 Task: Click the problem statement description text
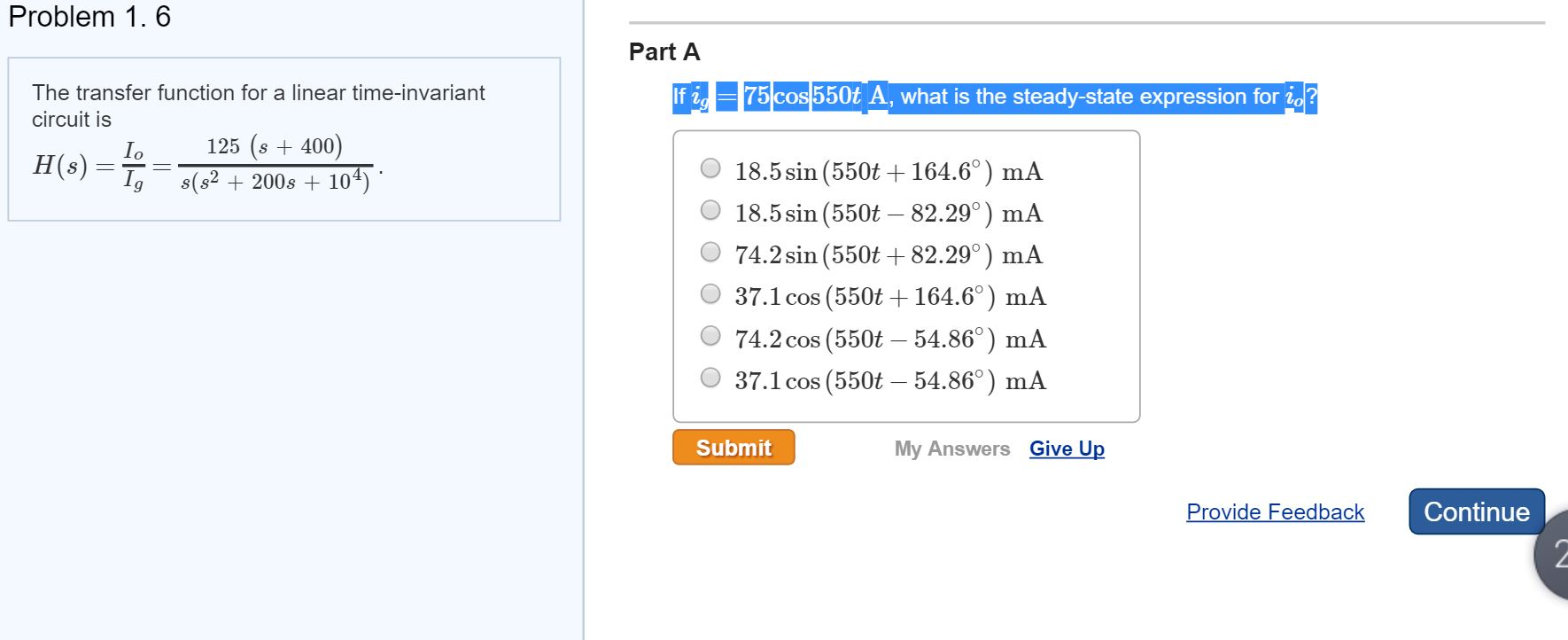[257, 105]
